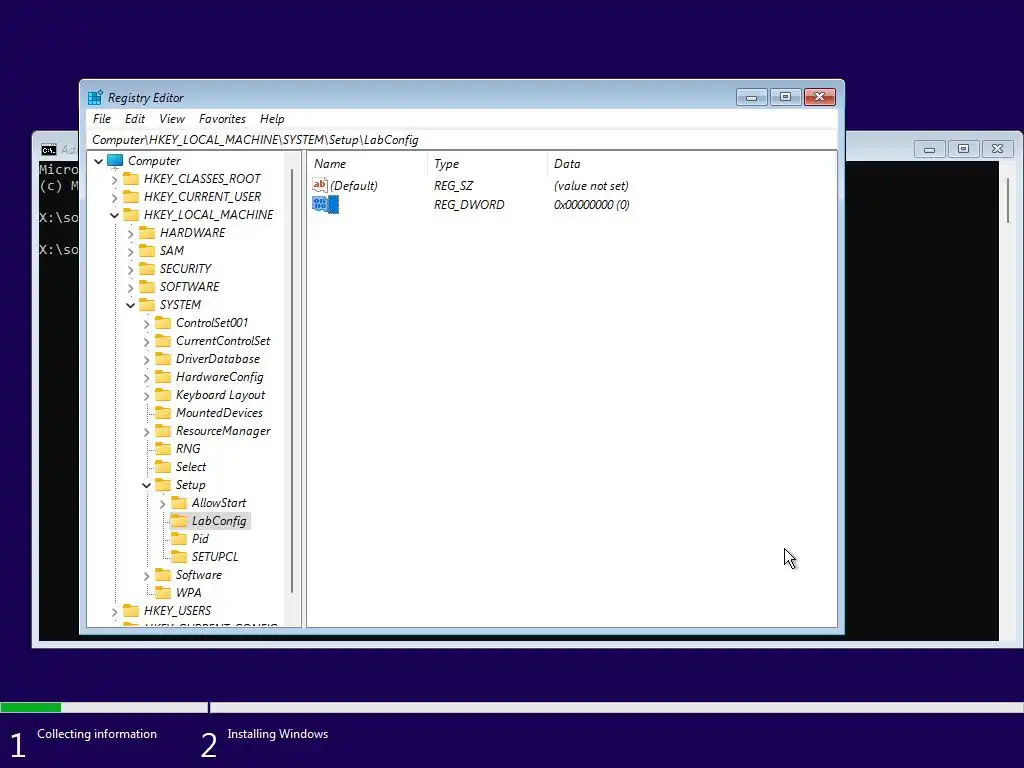Collapse the Computer root node
The image size is (1024, 768).
point(99,161)
